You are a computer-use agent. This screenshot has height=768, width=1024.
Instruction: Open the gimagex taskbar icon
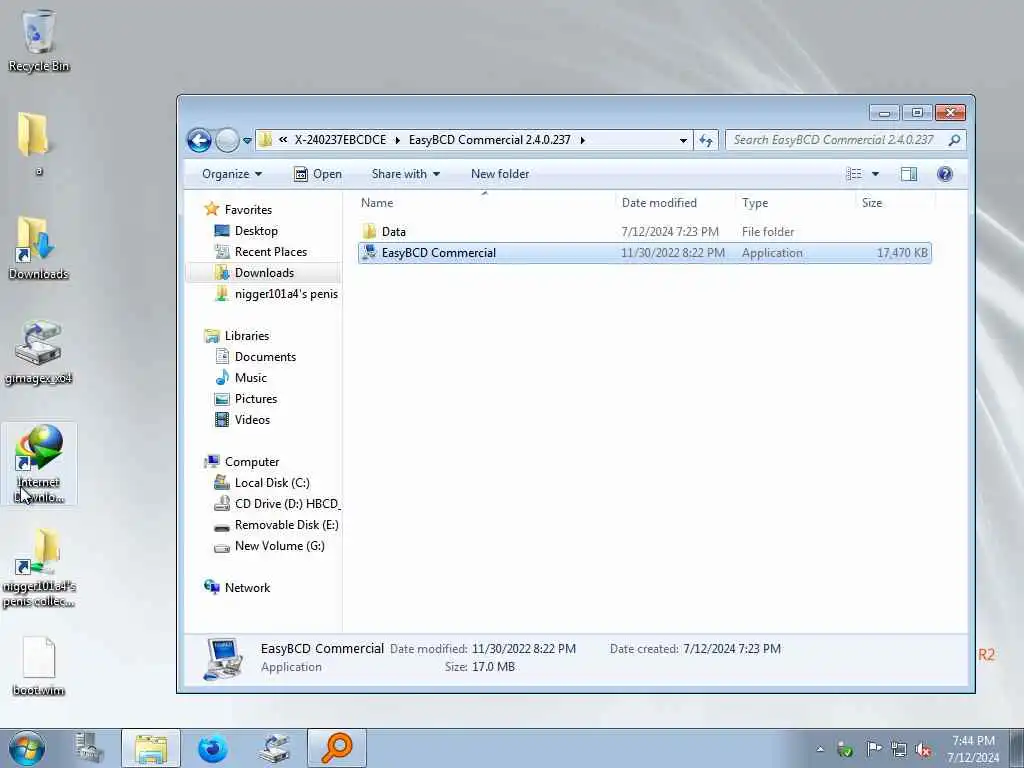[275, 748]
